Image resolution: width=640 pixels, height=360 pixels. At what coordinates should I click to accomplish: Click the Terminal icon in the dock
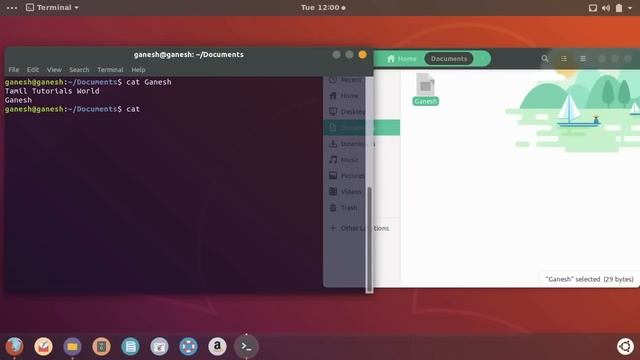(246, 347)
